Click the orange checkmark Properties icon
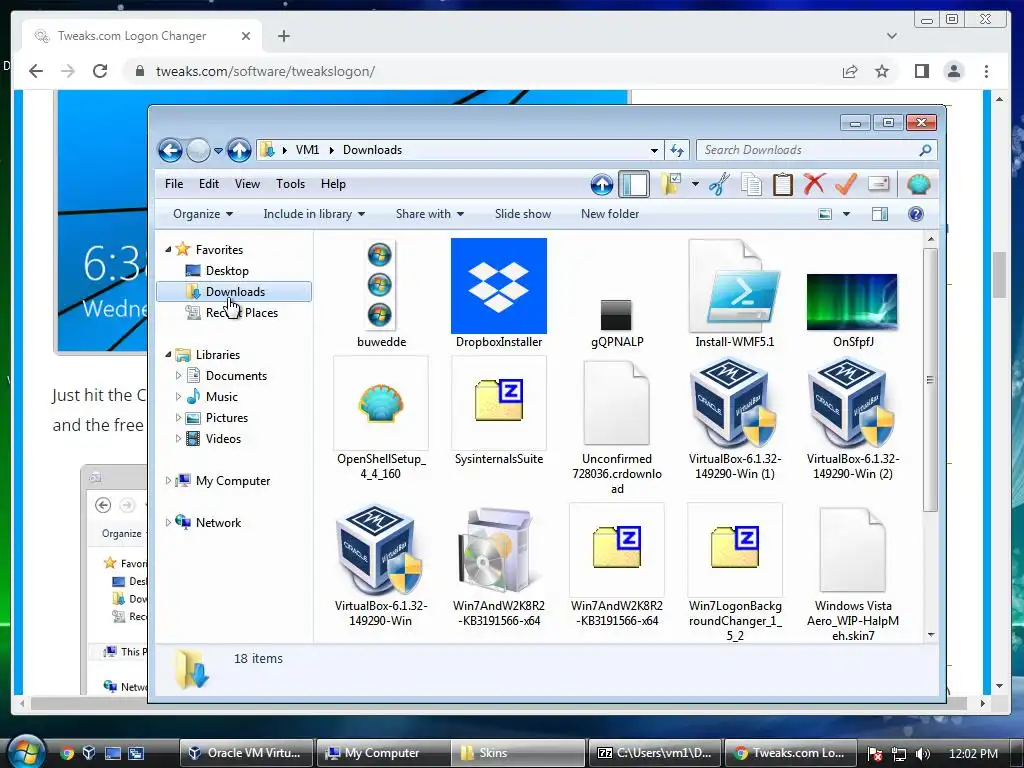Image resolution: width=1024 pixels, height=768 pixels. [846, 184]
